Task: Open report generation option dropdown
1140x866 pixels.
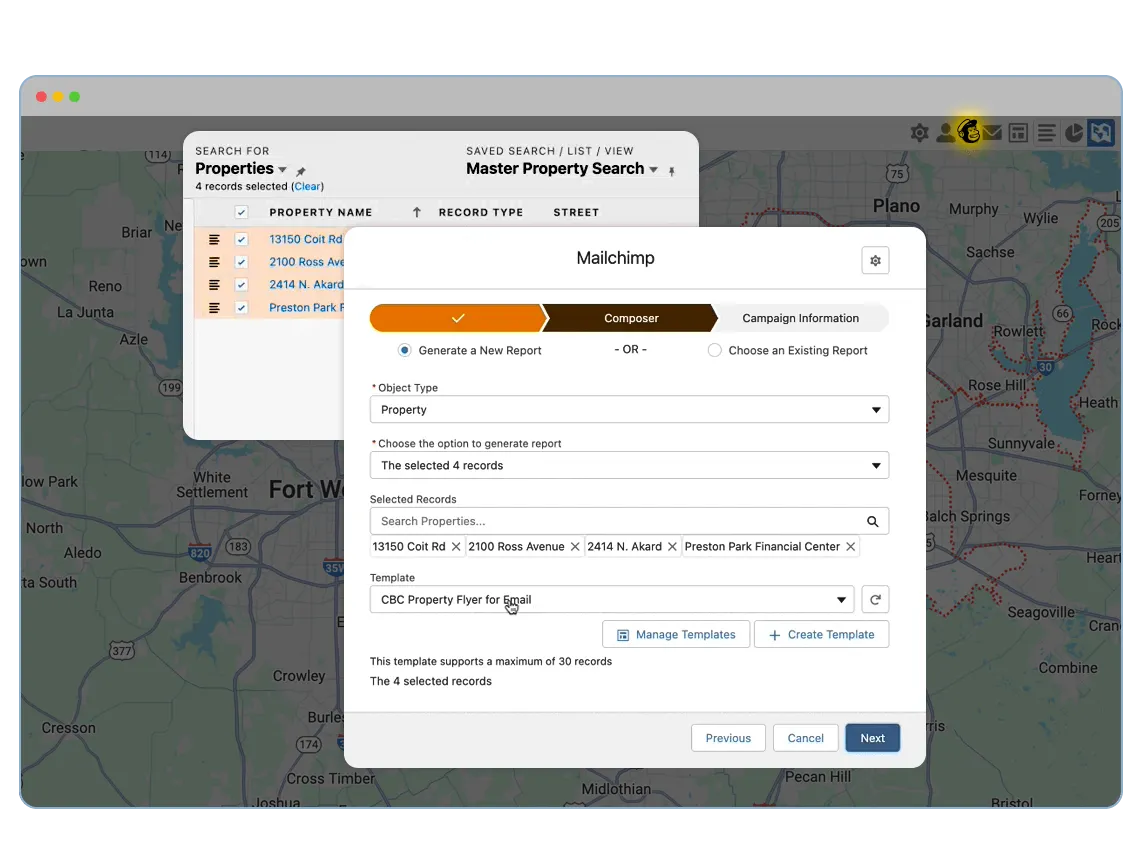Action: click(x=629, y=465)
